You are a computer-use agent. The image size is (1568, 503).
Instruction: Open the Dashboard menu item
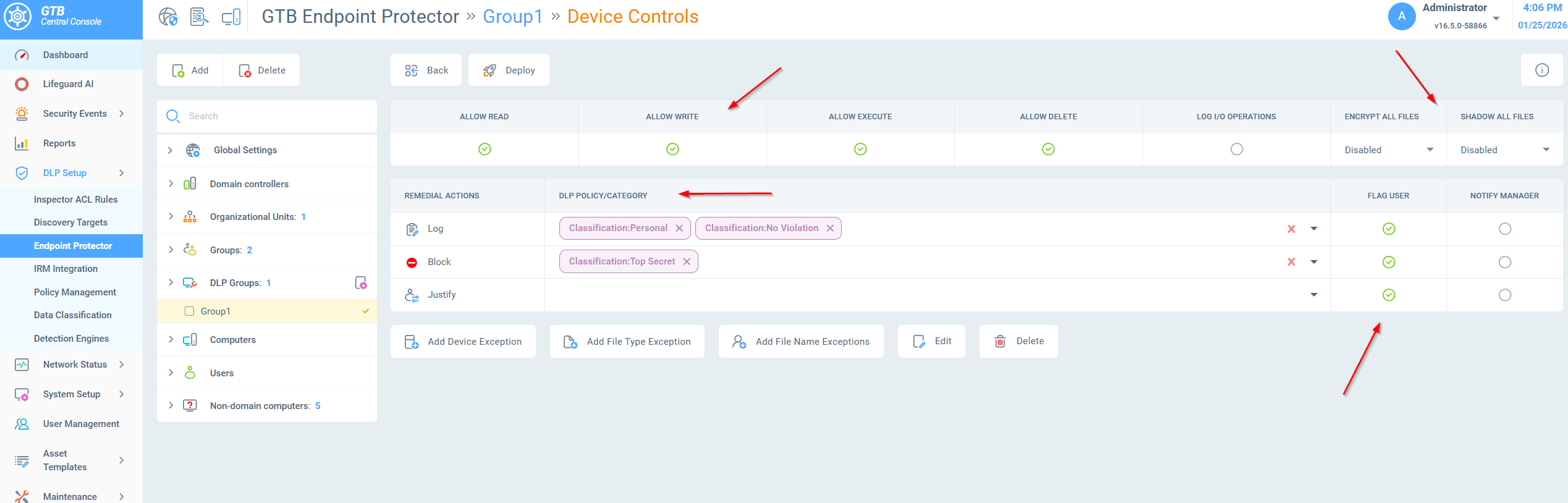[71, 55]
